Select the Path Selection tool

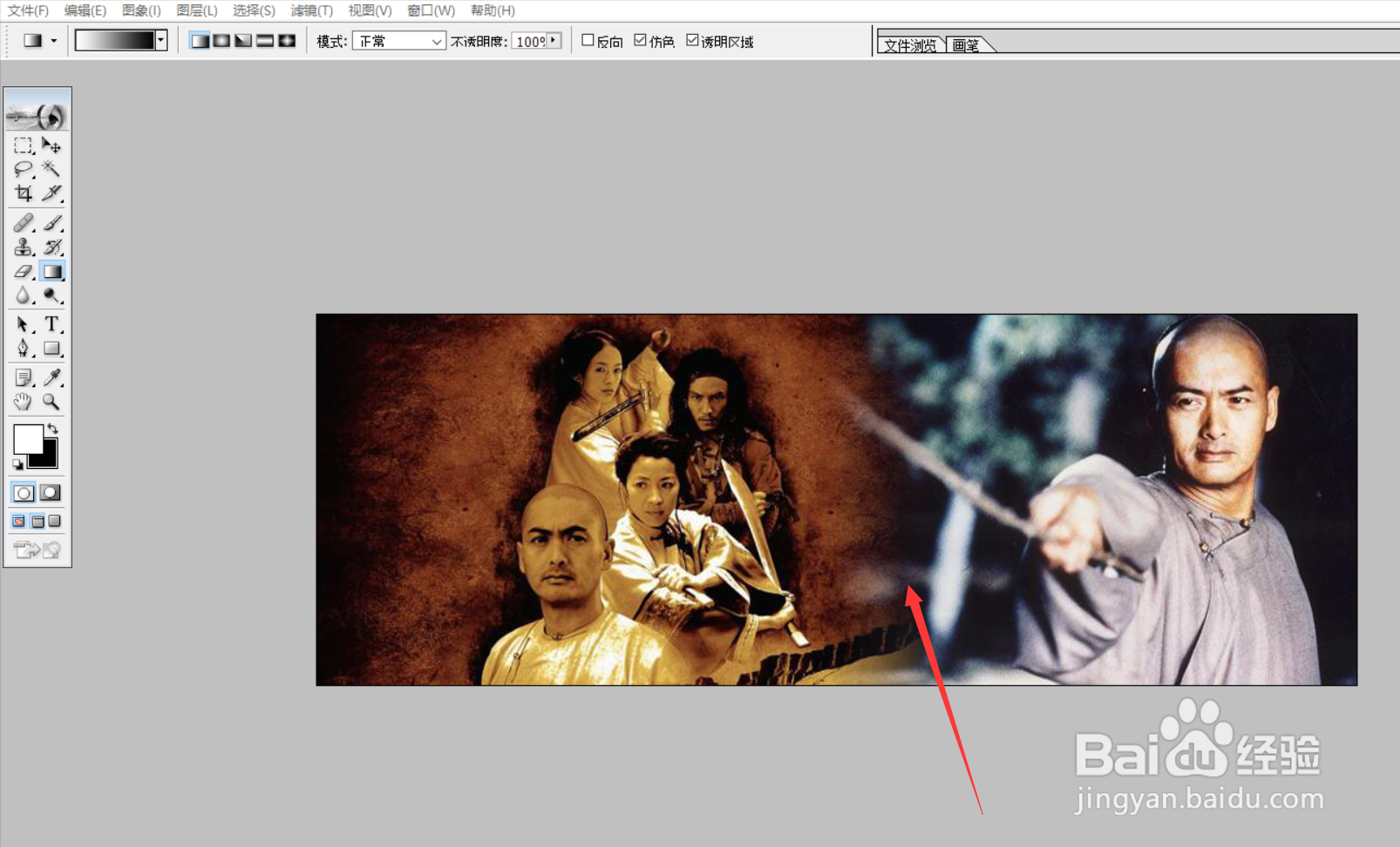[24, 324]
